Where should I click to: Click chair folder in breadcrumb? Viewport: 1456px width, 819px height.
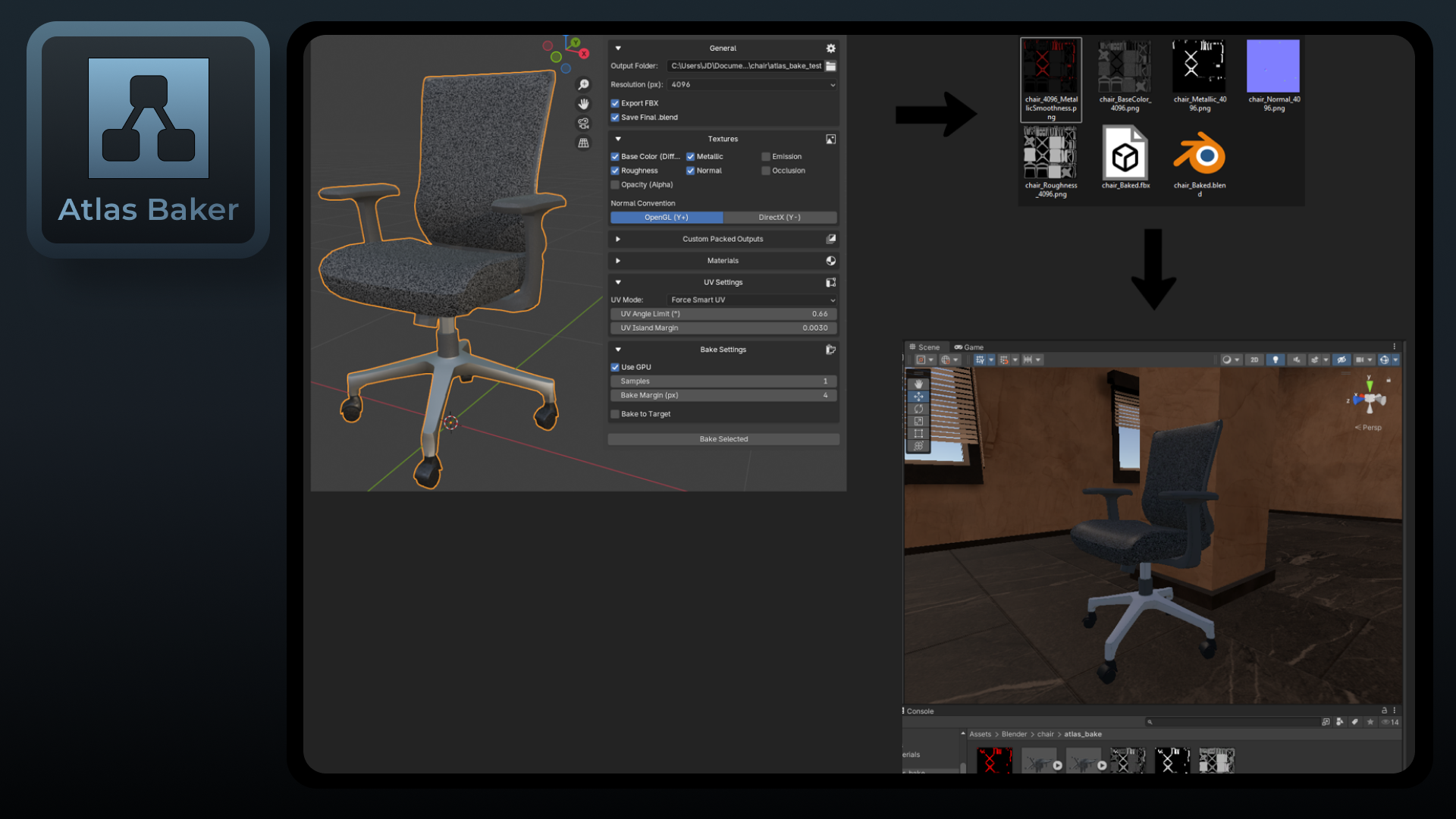(x=1046, y=734)
